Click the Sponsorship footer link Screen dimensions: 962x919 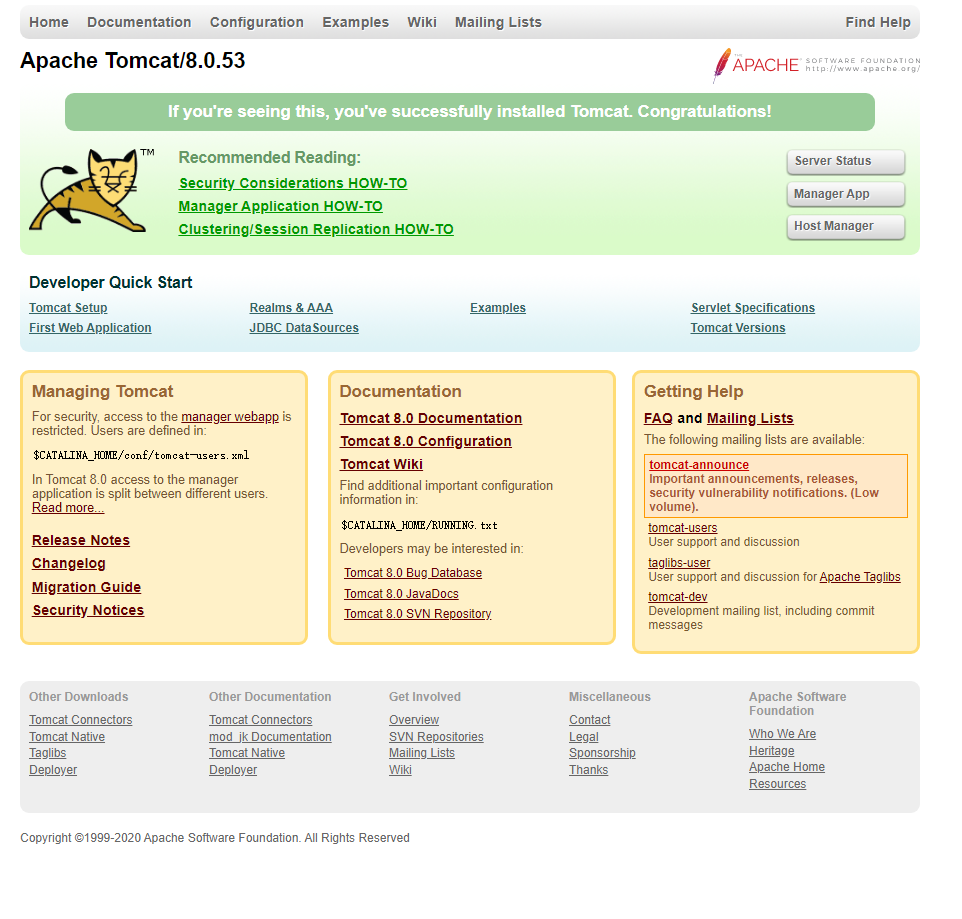[602, 753]
